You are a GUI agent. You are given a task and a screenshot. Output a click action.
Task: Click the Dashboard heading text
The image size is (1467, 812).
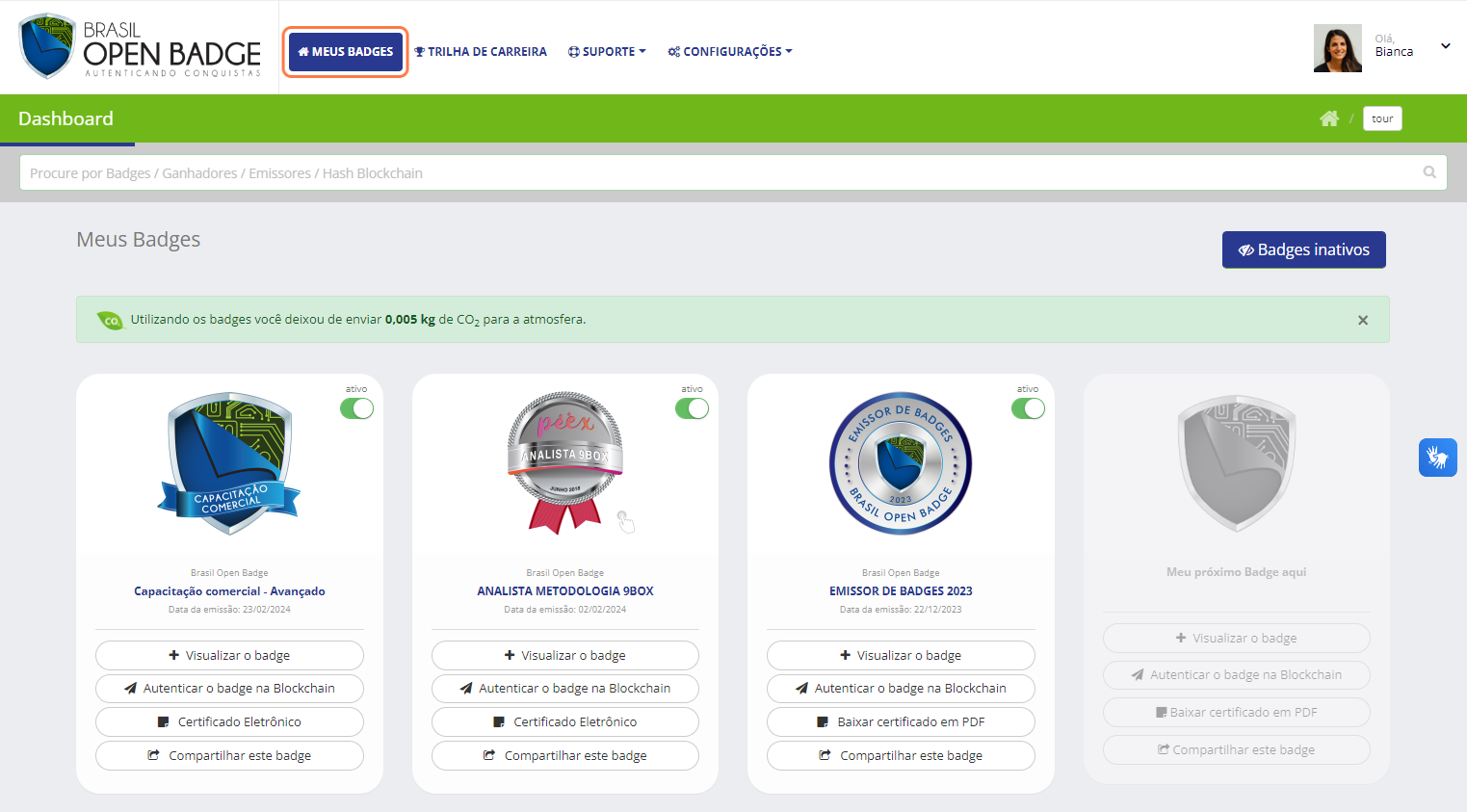[65, 118]
